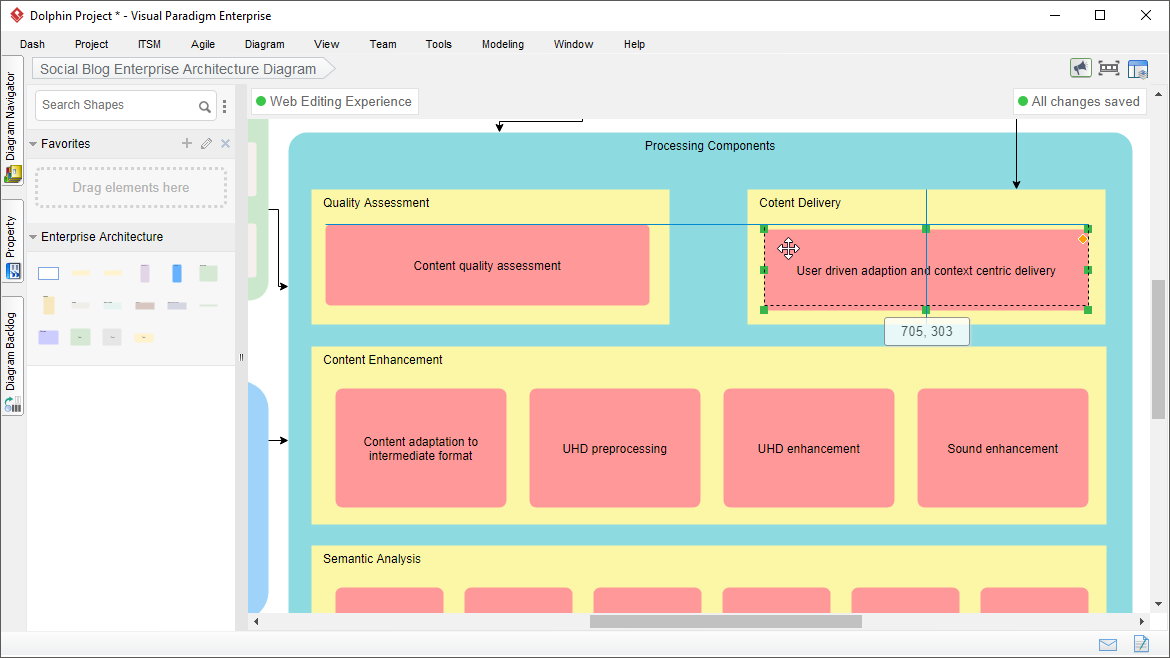
Task: Select the gray-blue rectangle palette shape
Action: (x=177, y=305)
